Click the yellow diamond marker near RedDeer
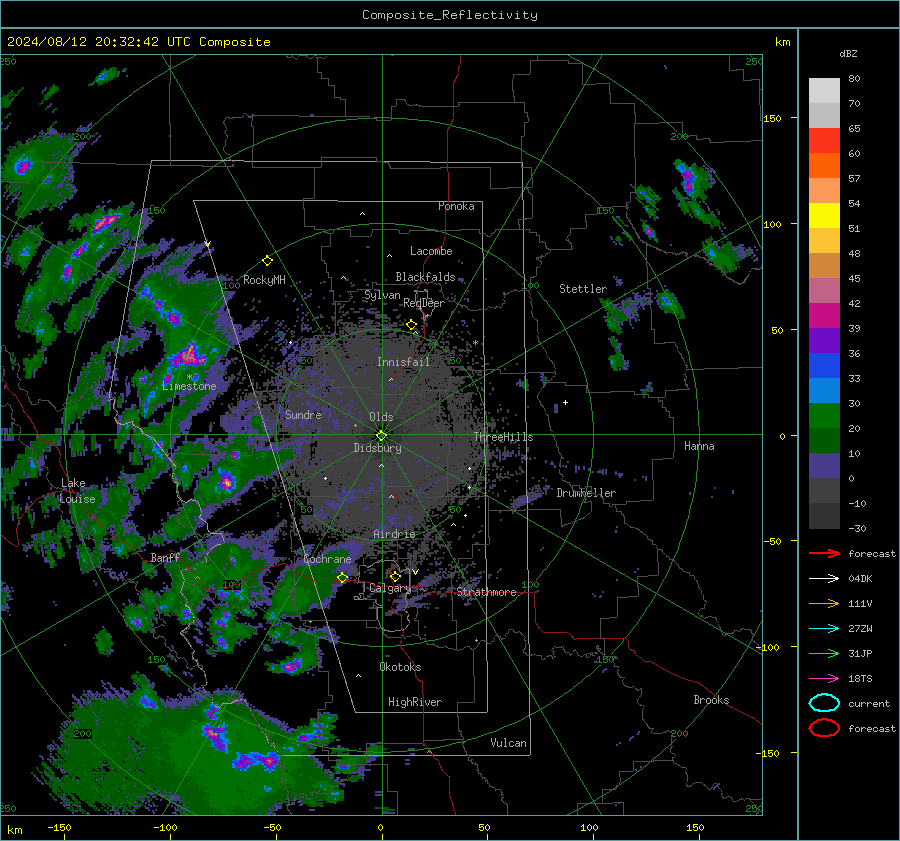This screenshot has width=900, height=841. 411,325
